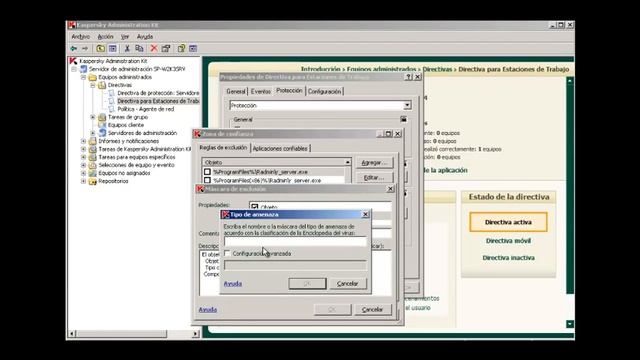Click Cancelar in Máscara de exclusión dialog
640x360 pixels.
click(373, 309)
